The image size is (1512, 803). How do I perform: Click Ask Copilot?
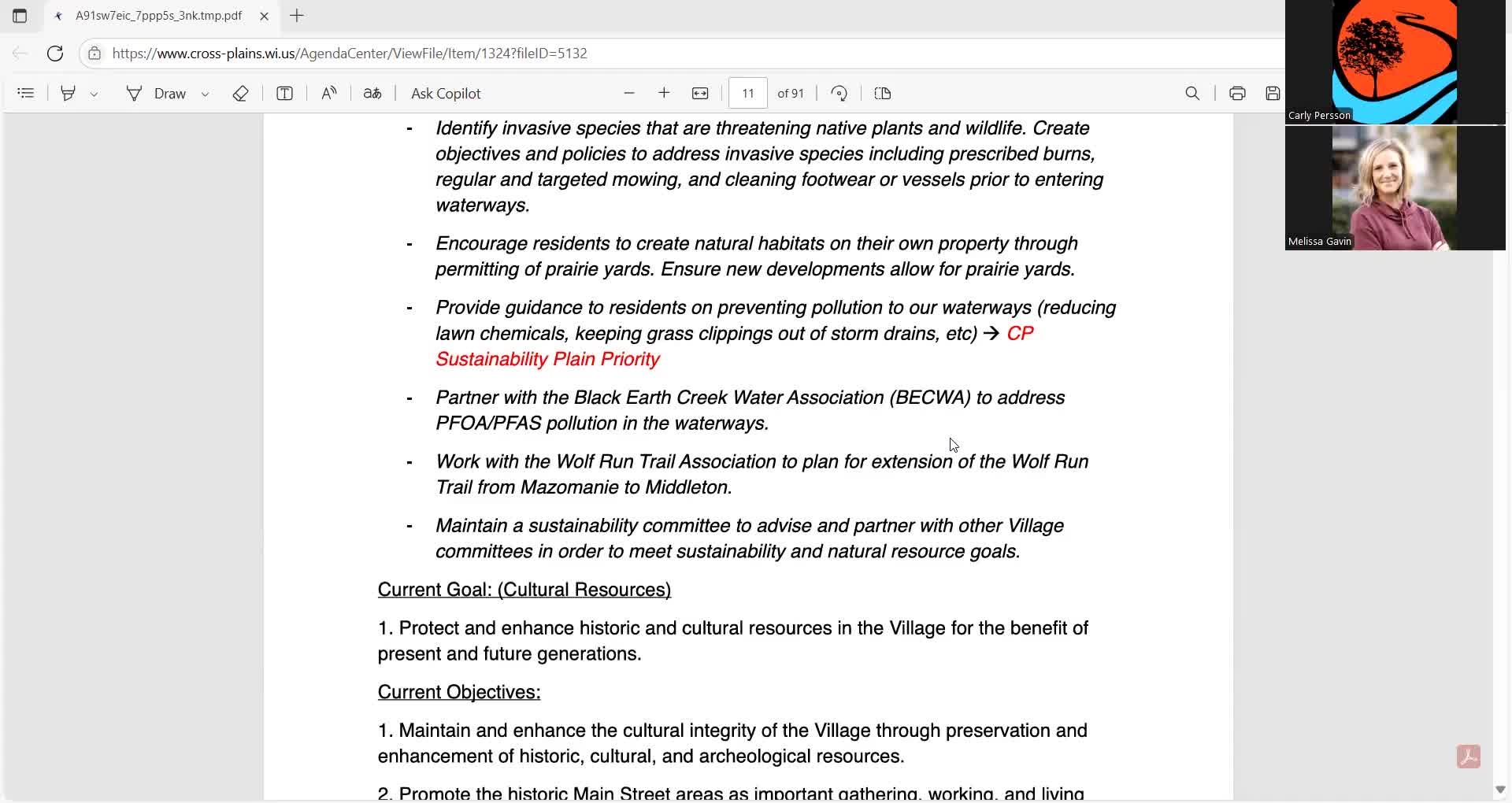click(446, 94)
